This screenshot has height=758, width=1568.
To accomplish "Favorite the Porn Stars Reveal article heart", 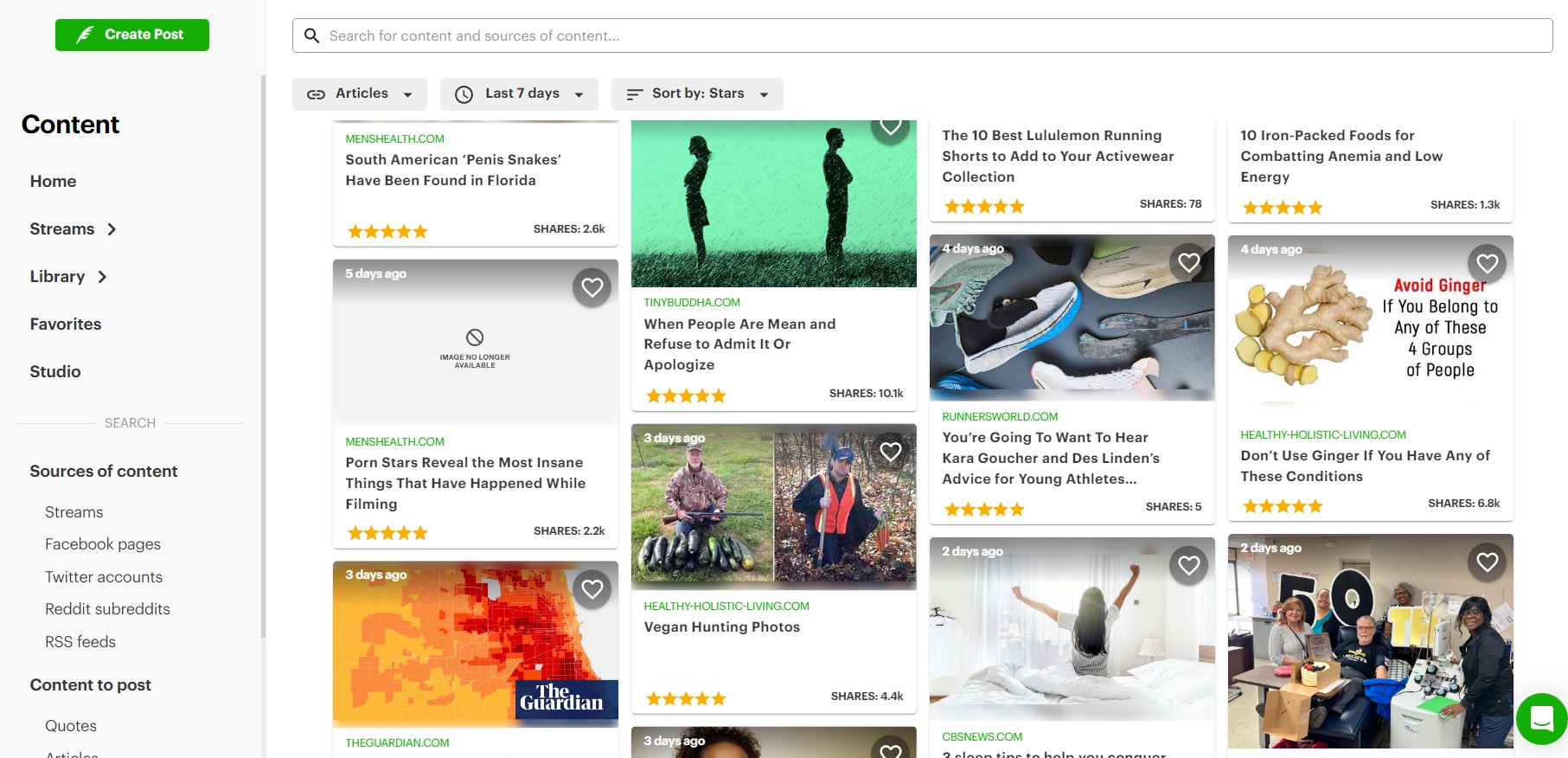I will (592, 287).
